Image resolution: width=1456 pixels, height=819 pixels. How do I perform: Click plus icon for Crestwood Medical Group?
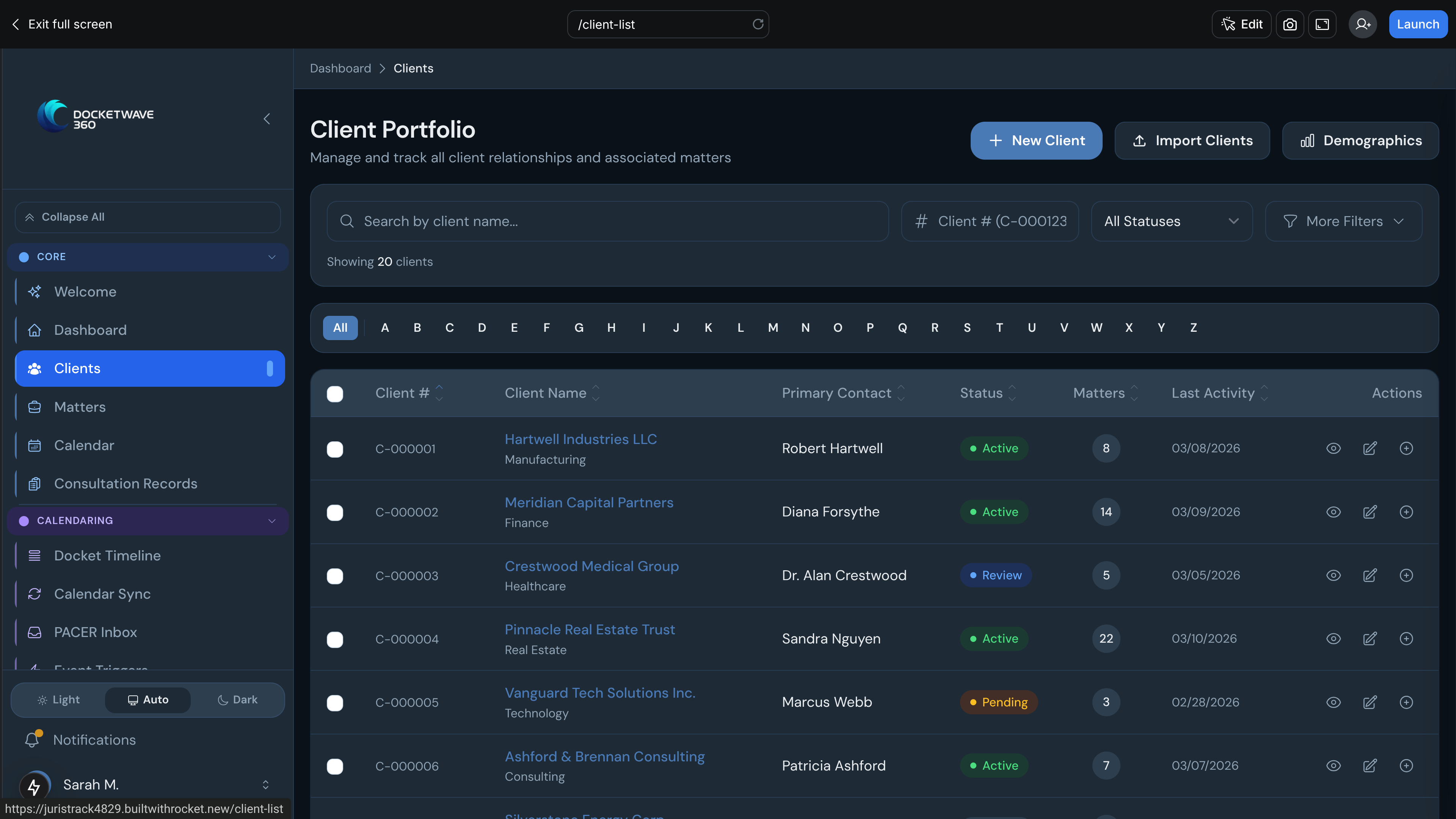tap(1406, 576)
